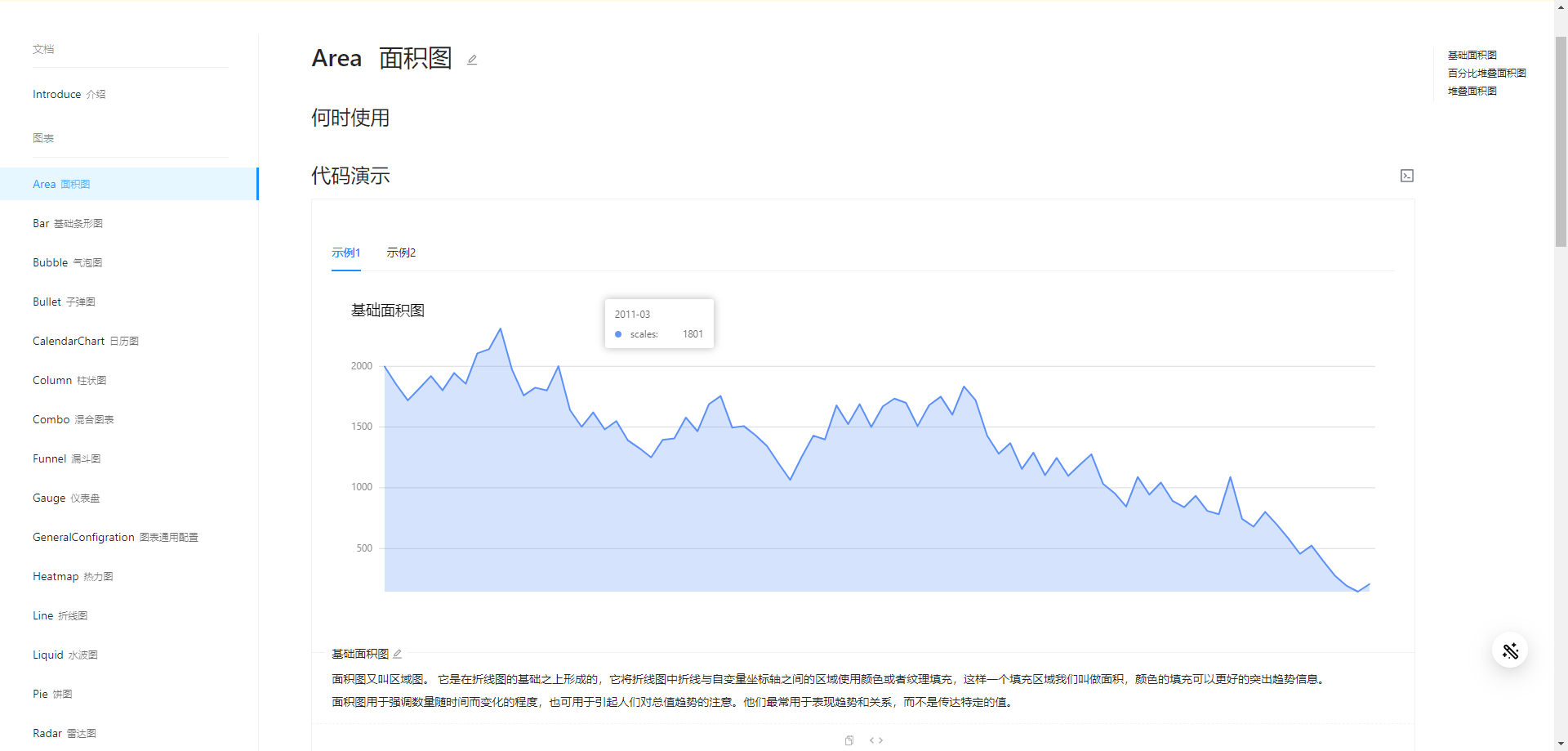Switch to the 示例2 tab

click(x=401, y=253)
